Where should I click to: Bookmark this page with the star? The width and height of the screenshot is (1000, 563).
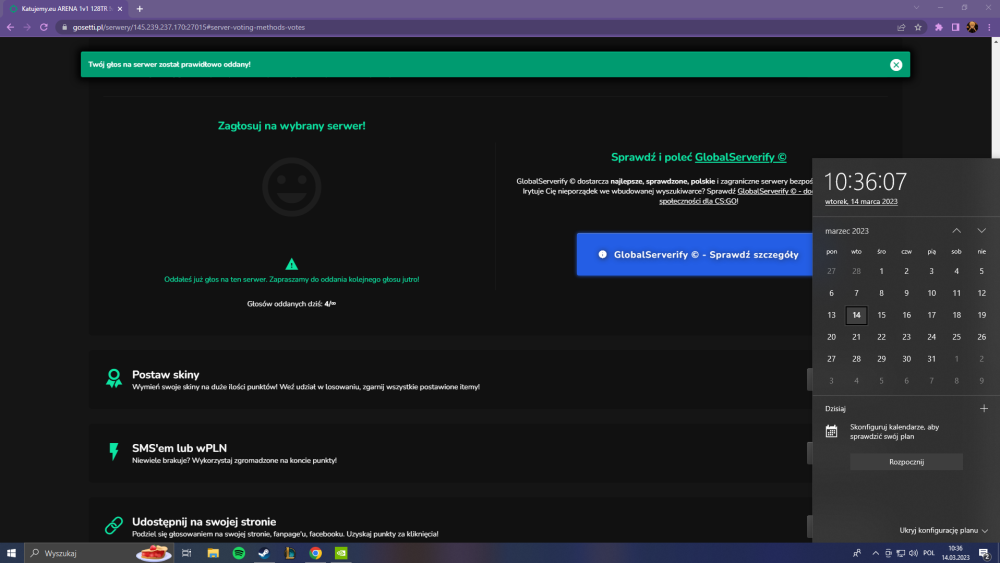point(918,27)
